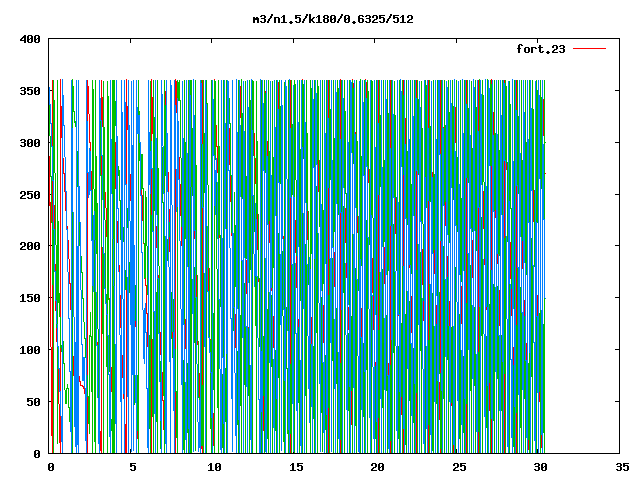The image size is (640, 480).
Task: Click the fort.23 legend label
Action: click(541, 49)
